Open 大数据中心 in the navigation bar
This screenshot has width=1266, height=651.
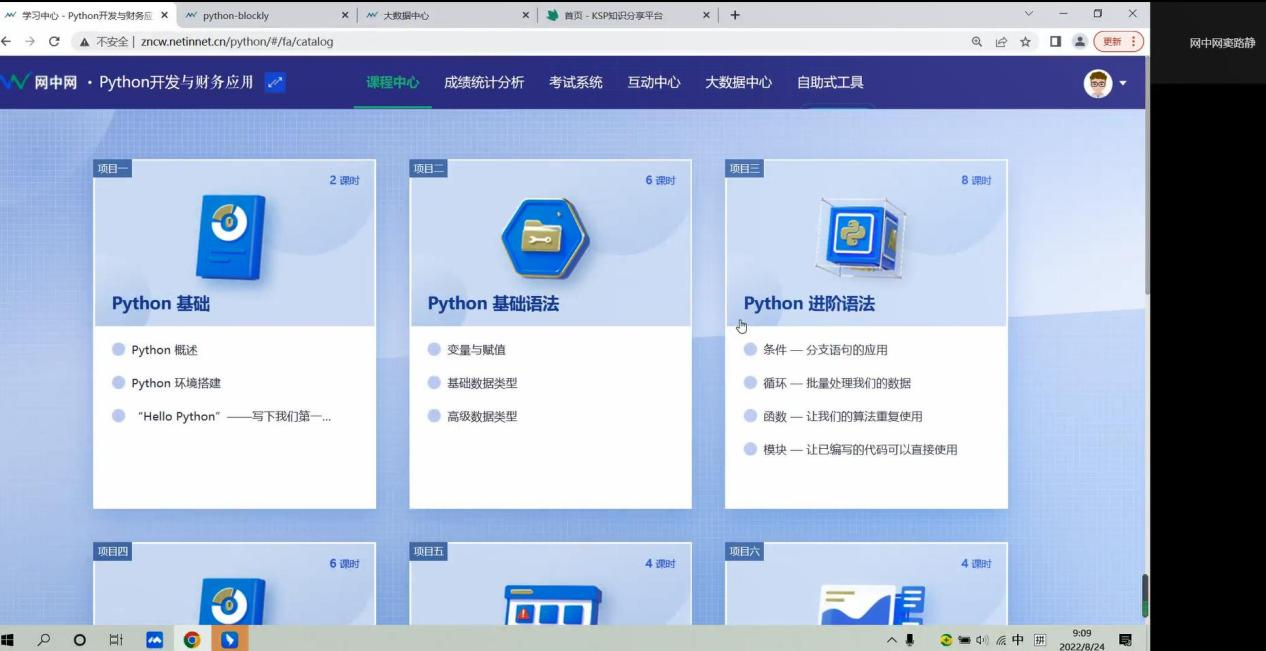738,82
